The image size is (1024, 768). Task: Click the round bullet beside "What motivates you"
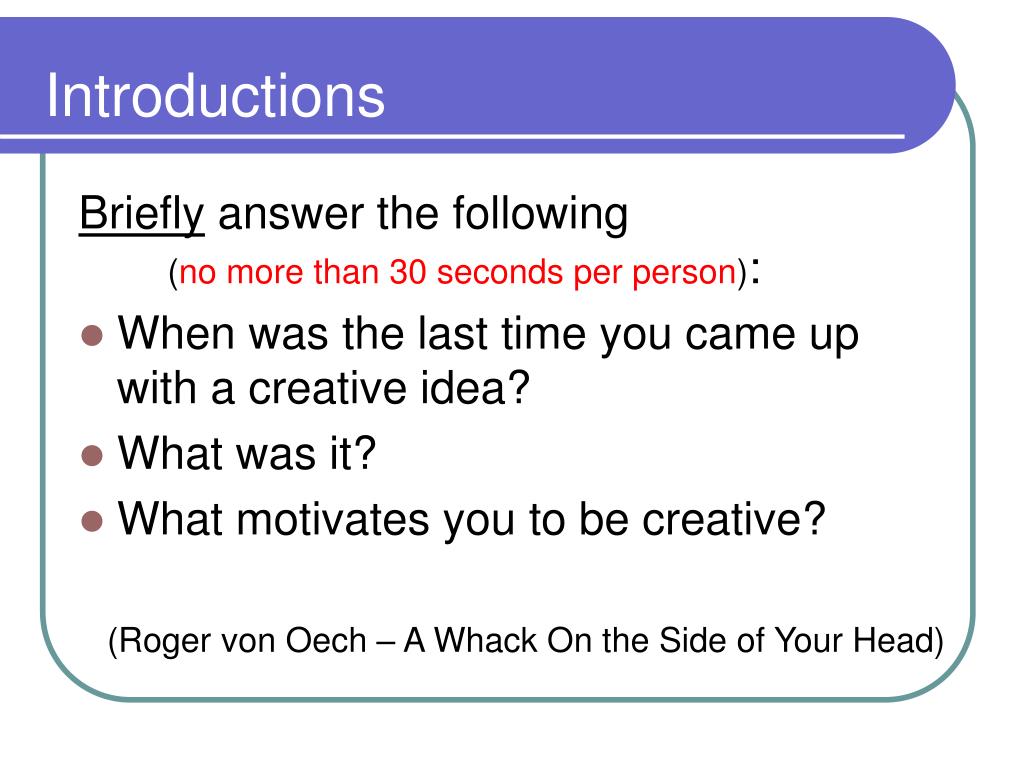coord(92,521)
